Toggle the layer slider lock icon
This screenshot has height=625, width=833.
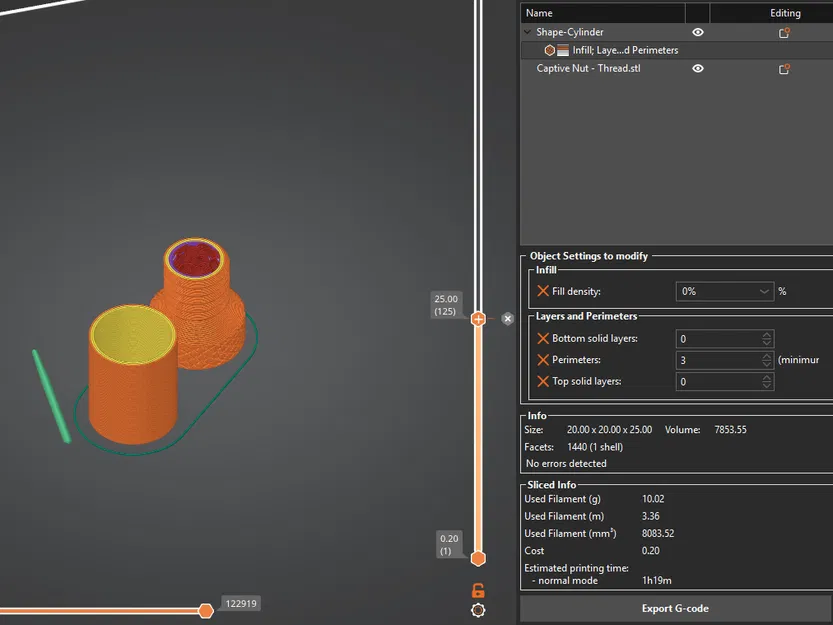click(x=478, y=590)
